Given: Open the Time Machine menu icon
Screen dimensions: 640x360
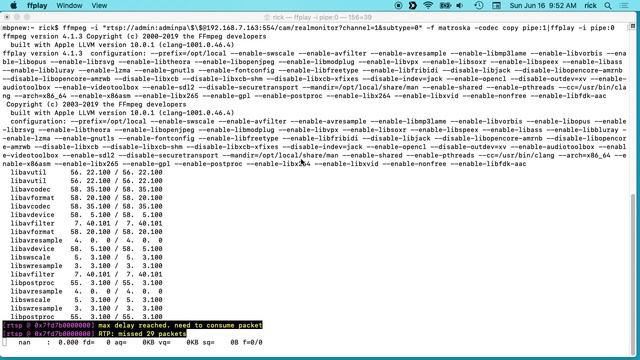Looking at the screenshot, I should [479, 5].
